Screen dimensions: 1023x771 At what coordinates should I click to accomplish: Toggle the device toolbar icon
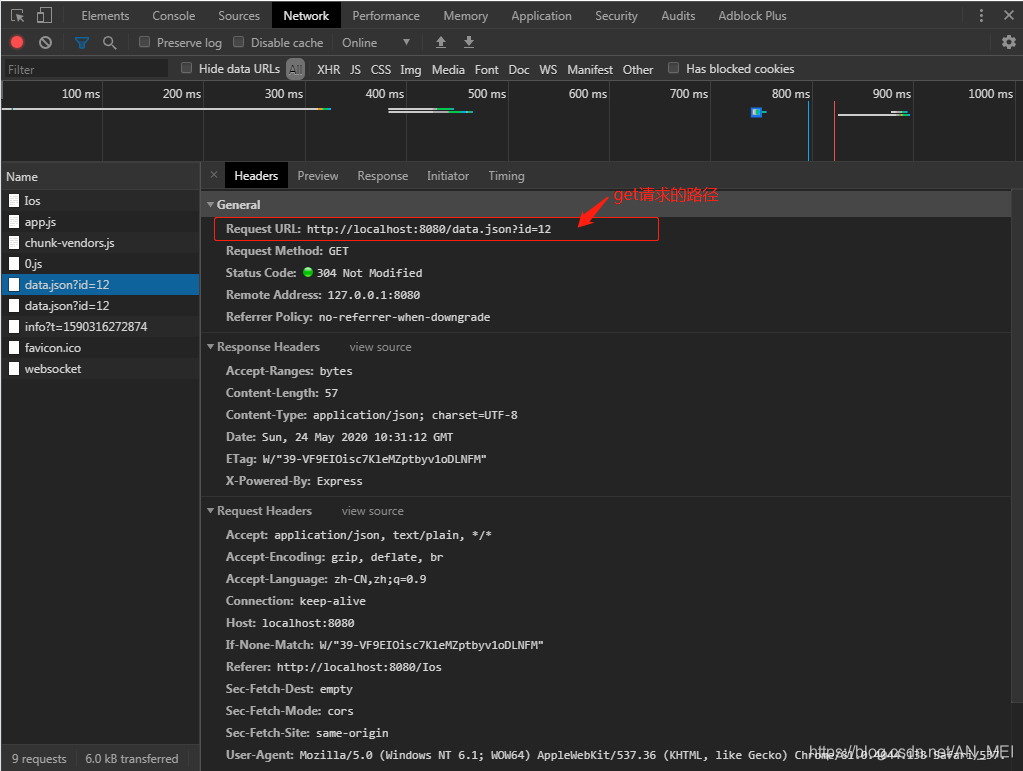tap(44, 16)
